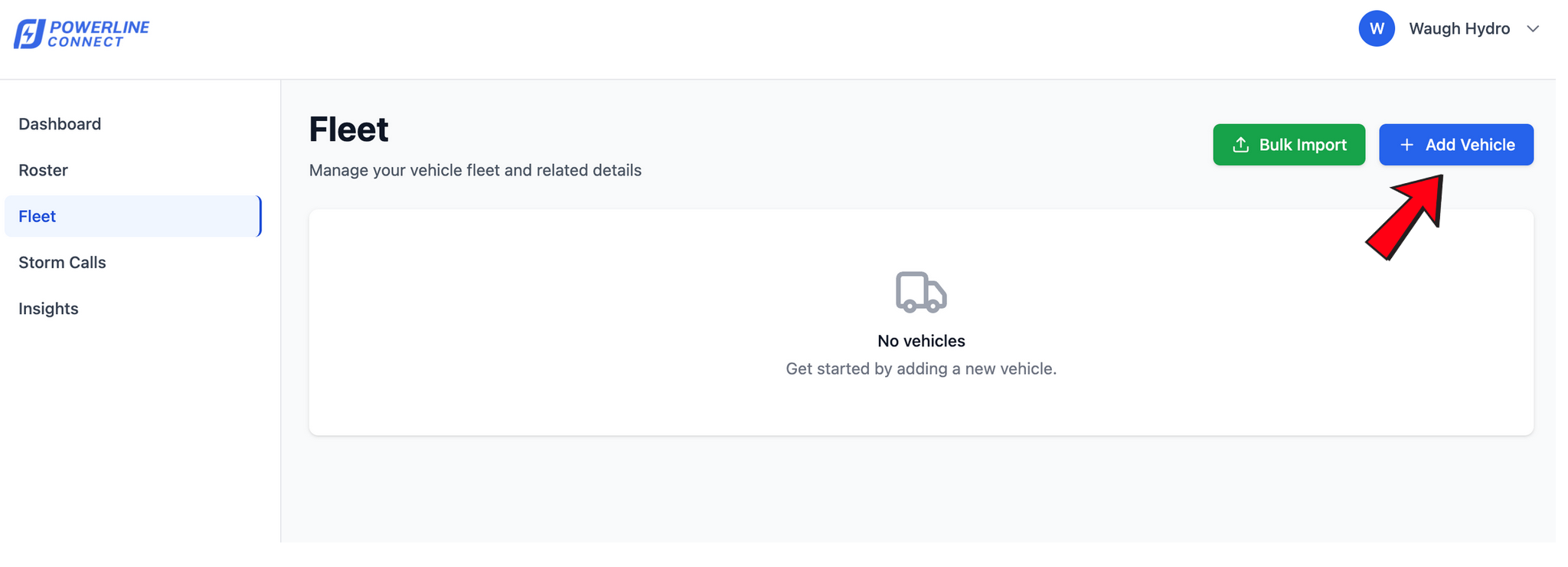The image size is (1568, 567).
Task: Click the Bulk Import button
Action: (1289, 144)
